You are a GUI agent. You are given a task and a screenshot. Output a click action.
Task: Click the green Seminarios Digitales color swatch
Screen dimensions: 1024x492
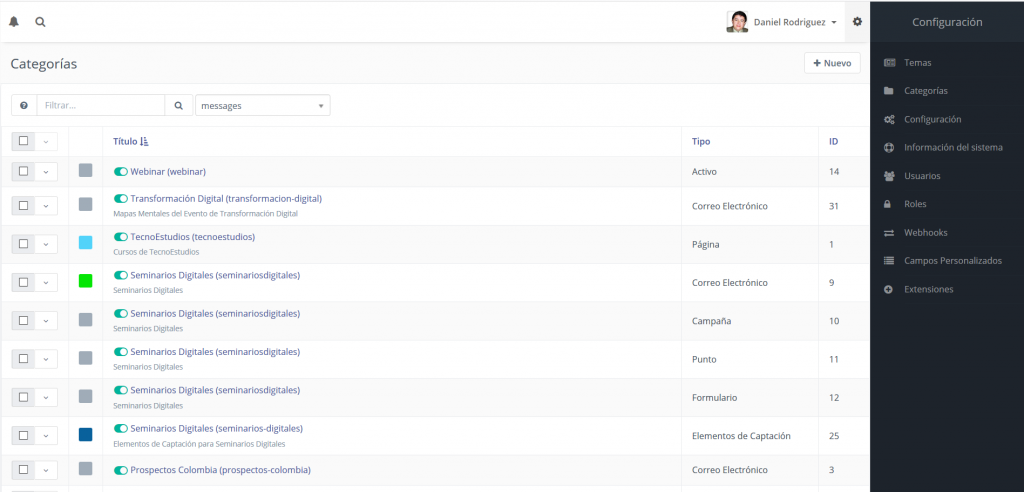tap(86, 281)
